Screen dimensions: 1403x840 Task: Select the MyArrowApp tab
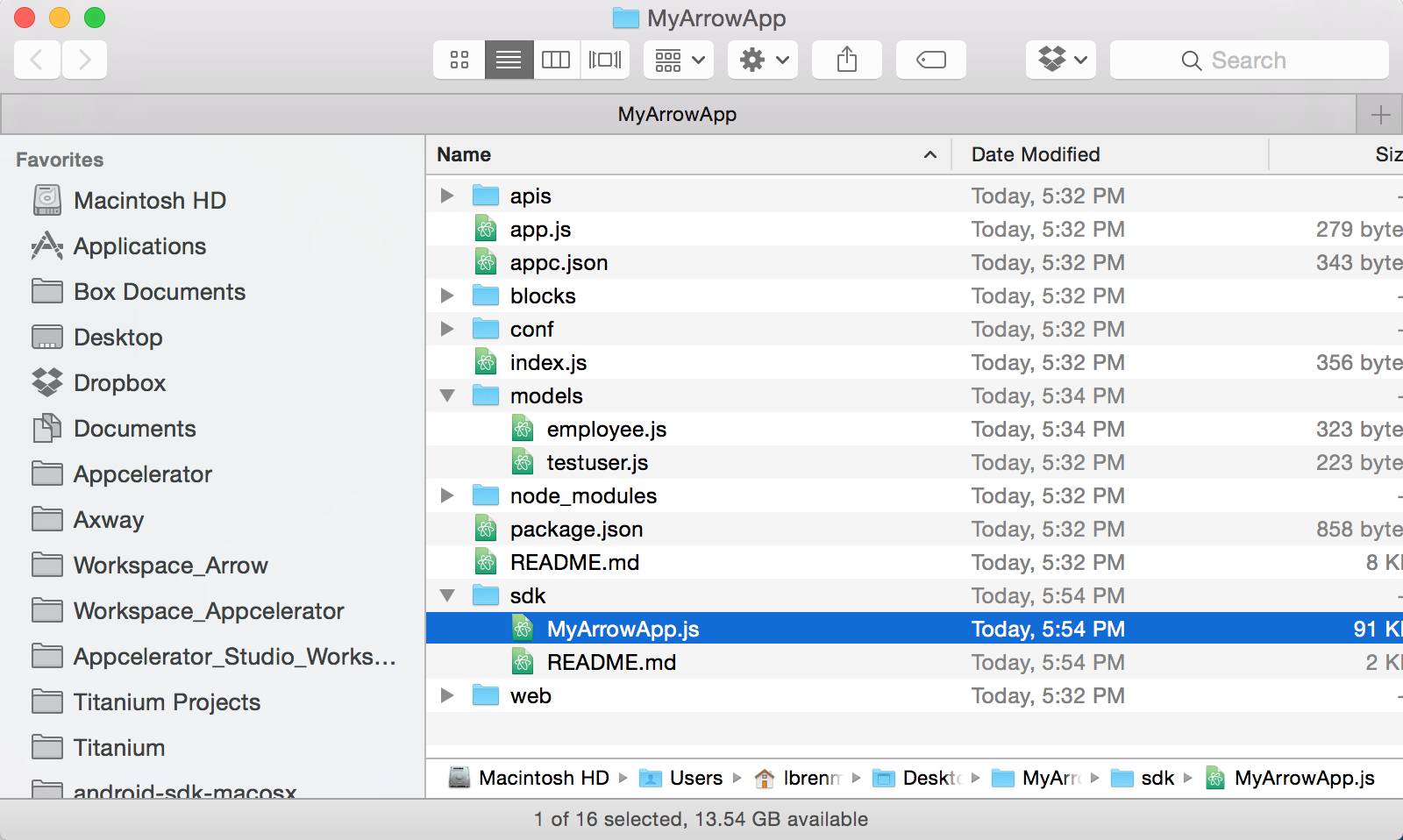click(x=678, y=114)
